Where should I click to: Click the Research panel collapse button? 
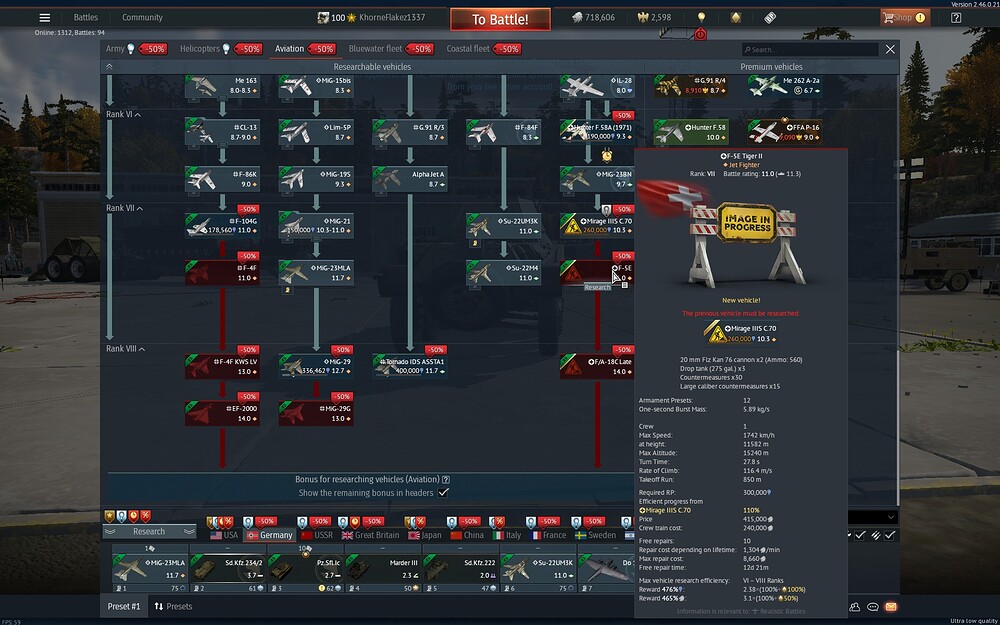(149, 532)
